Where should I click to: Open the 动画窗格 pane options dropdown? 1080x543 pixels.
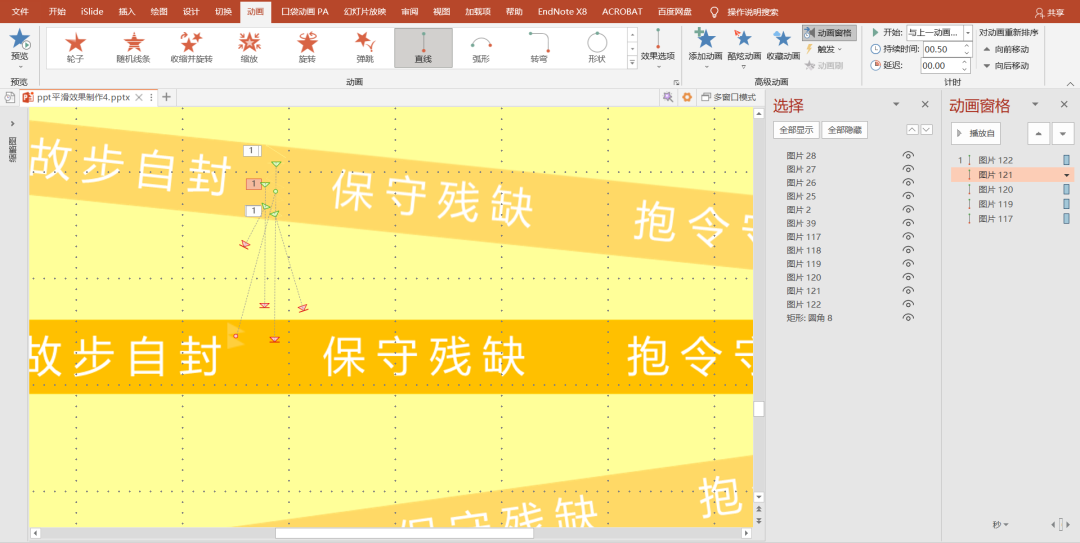click(x=1035, y=105)
